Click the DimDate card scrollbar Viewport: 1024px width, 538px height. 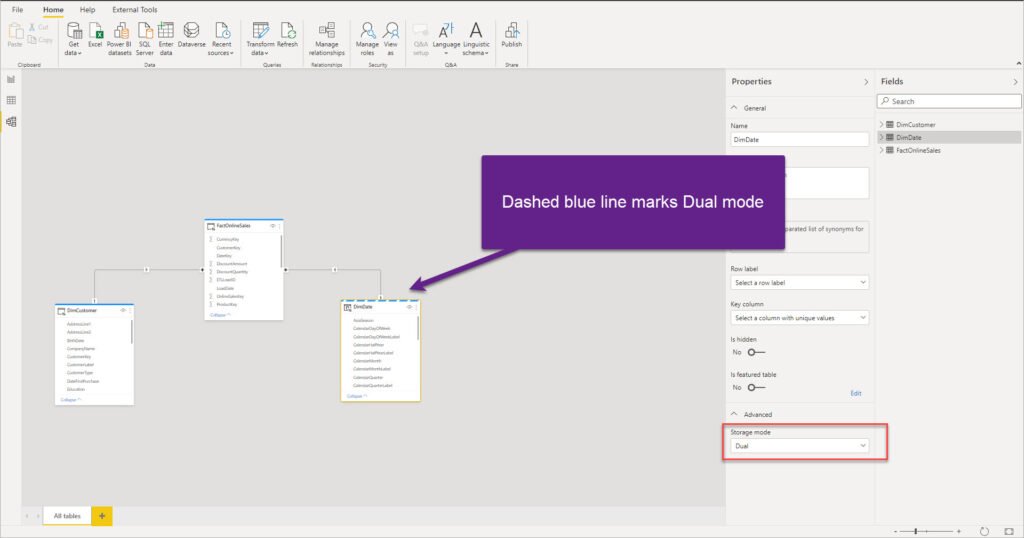(x=418, y=328)
